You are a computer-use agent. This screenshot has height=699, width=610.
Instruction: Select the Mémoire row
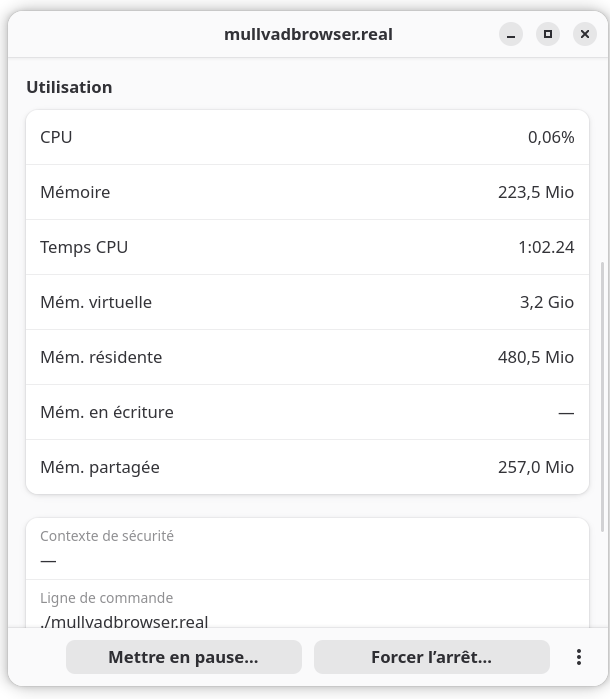[307, 192]
